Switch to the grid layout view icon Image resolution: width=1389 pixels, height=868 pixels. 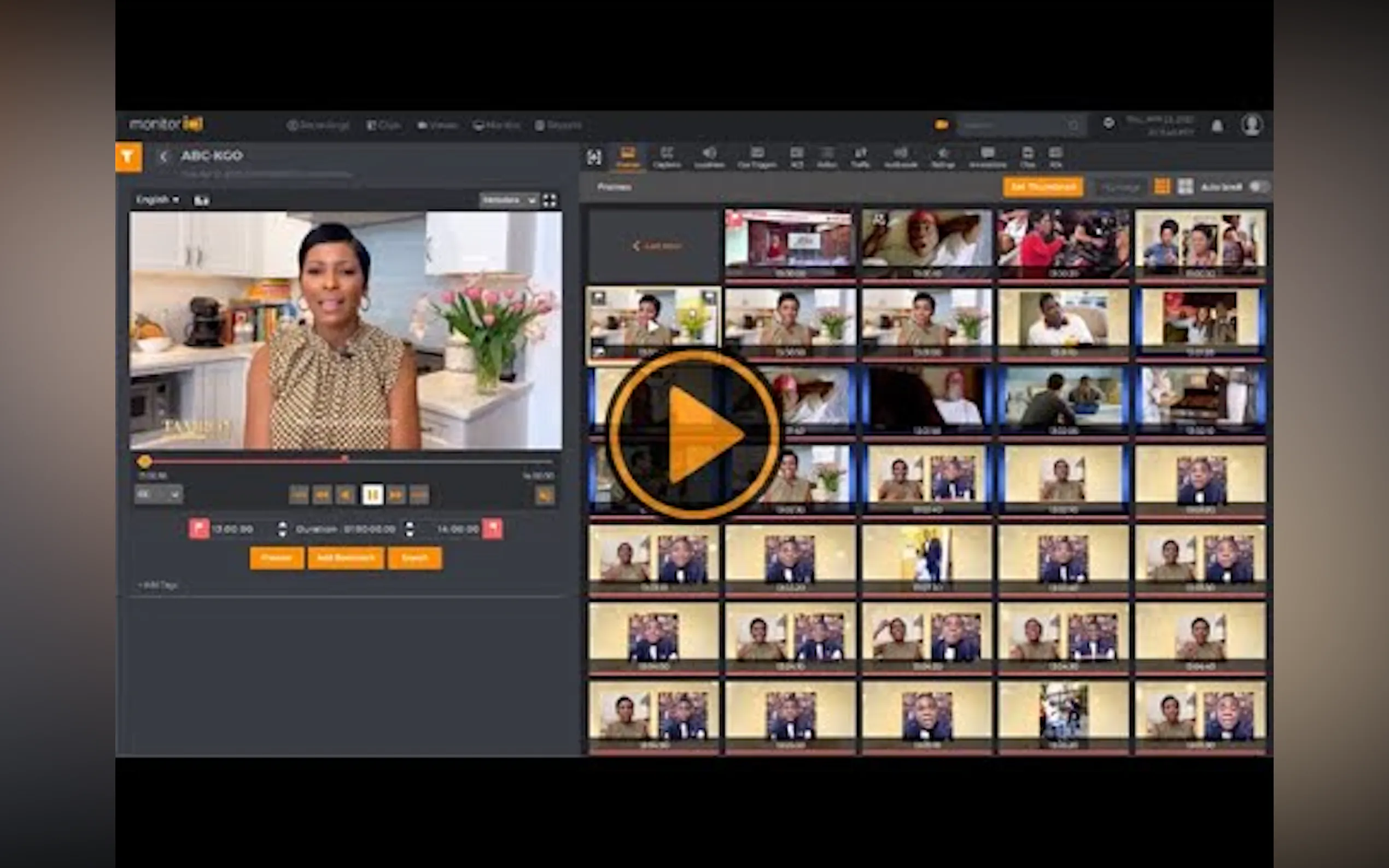[1185, 186]
